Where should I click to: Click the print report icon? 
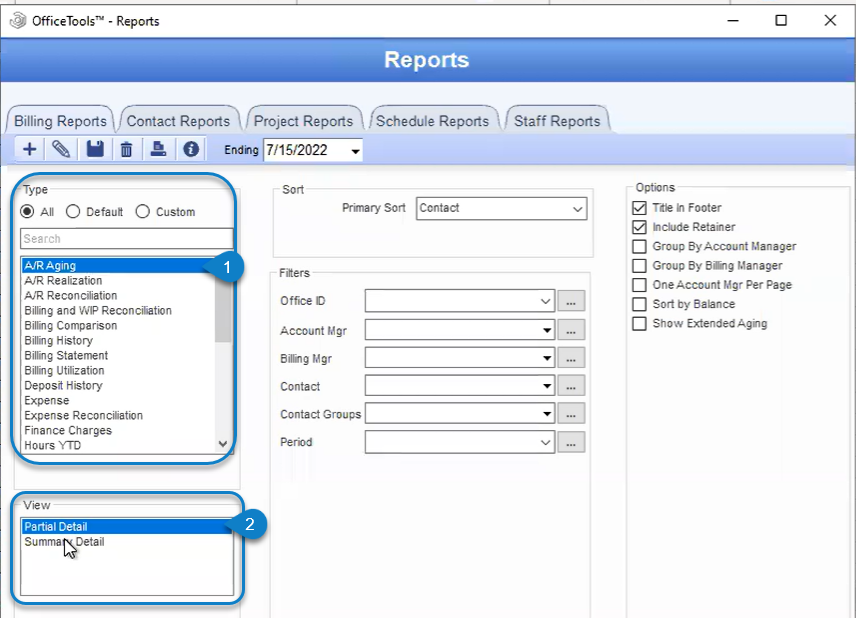(158, 149)
